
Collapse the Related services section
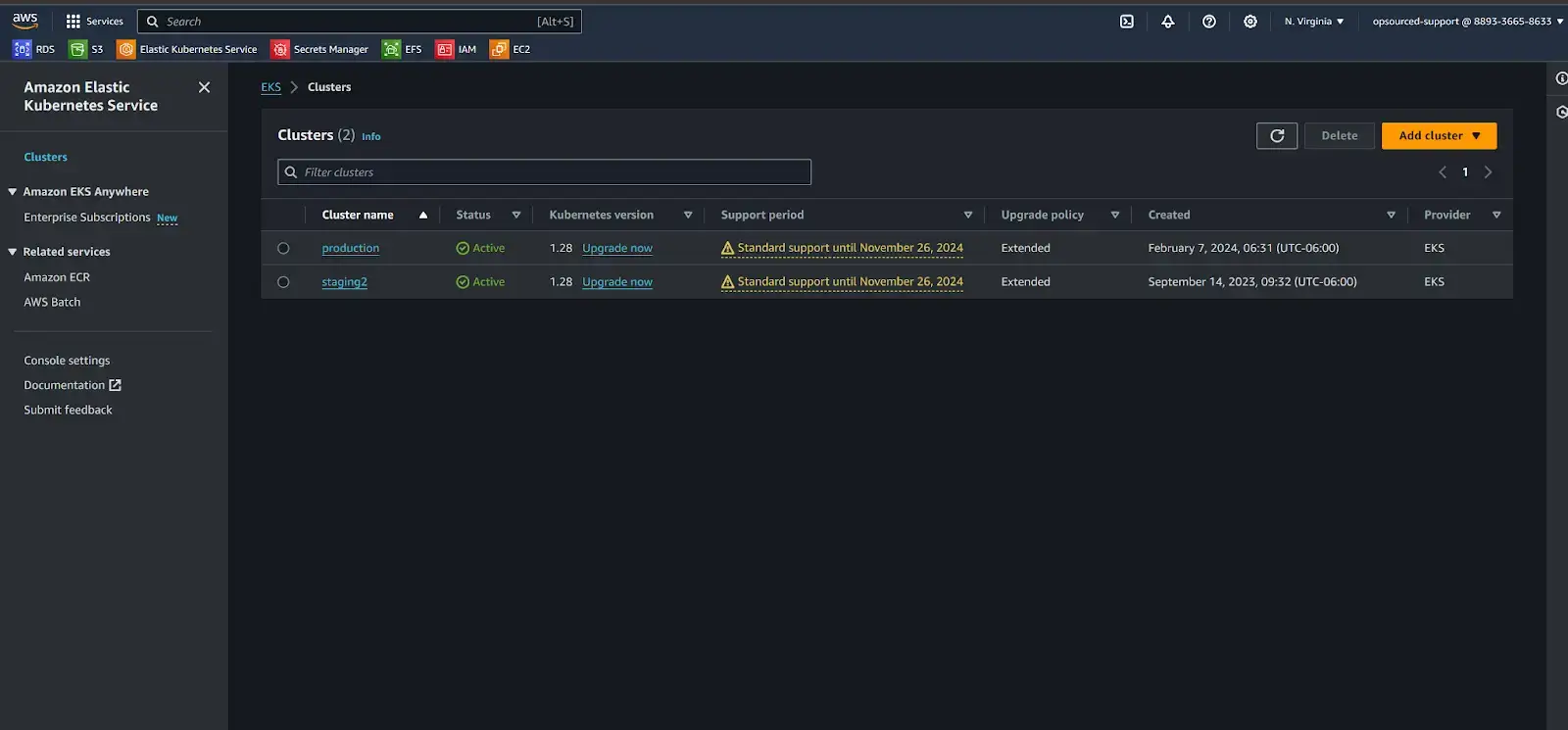point(13,252)
